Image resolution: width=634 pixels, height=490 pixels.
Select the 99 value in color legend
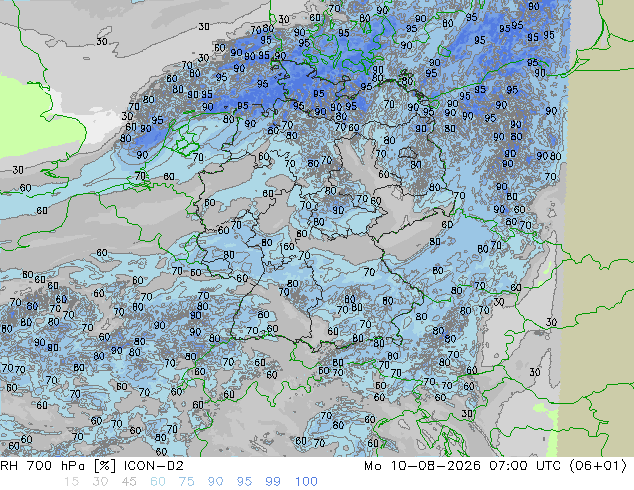273,482
